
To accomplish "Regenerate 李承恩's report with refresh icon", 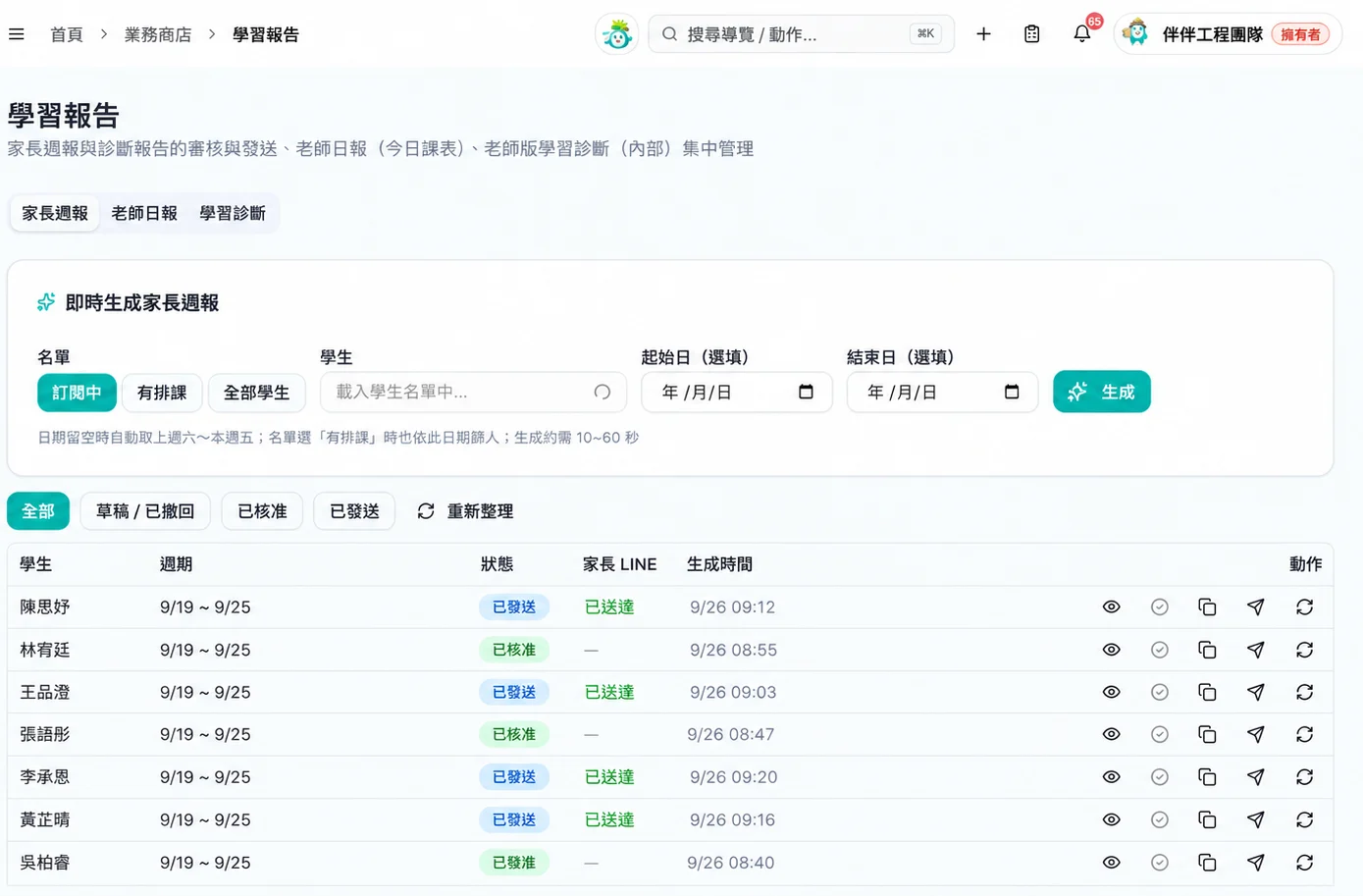I will click(x=1304, y=777).
